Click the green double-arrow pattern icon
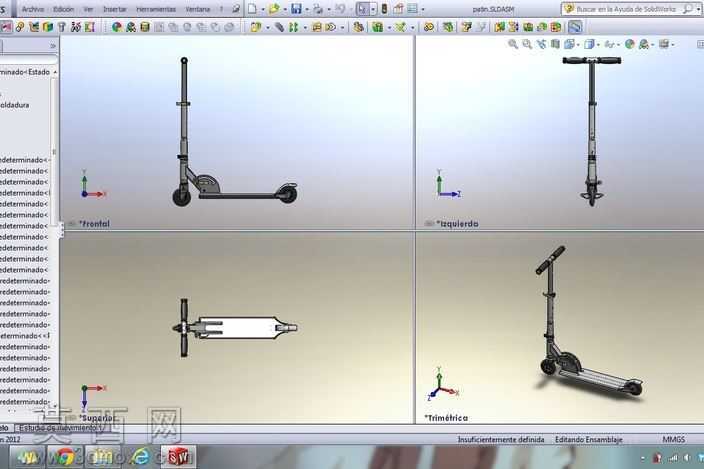This screenshot has height=469, width=704. pyautogui.click(x=294, y=27)
